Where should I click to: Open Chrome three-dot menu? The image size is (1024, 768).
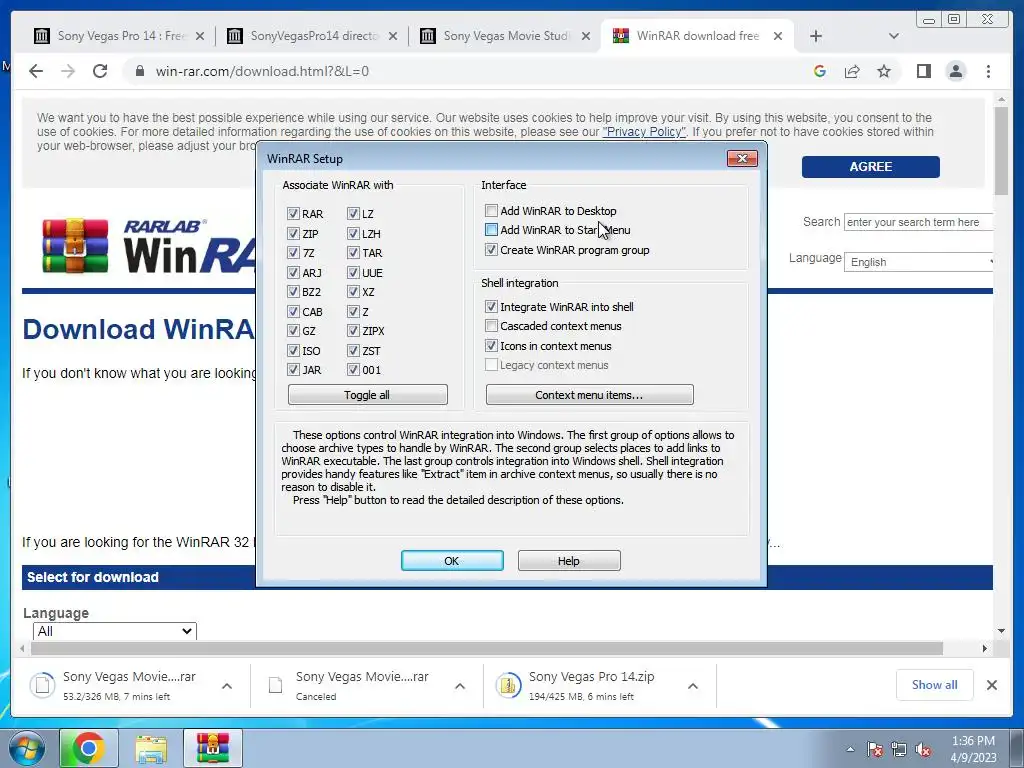pyautogui.click(x=988, y=71)
